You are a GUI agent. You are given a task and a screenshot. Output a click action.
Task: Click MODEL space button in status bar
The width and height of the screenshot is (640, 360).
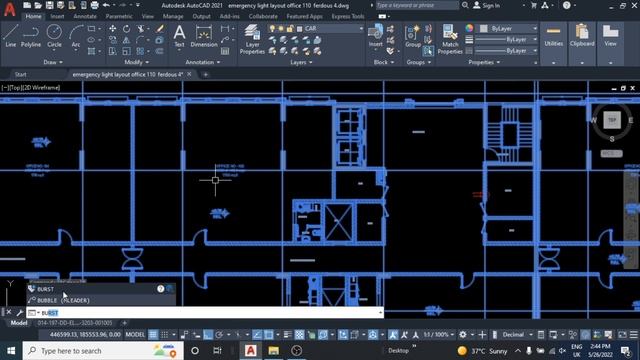pyautogui.click(x=135, y=335)
